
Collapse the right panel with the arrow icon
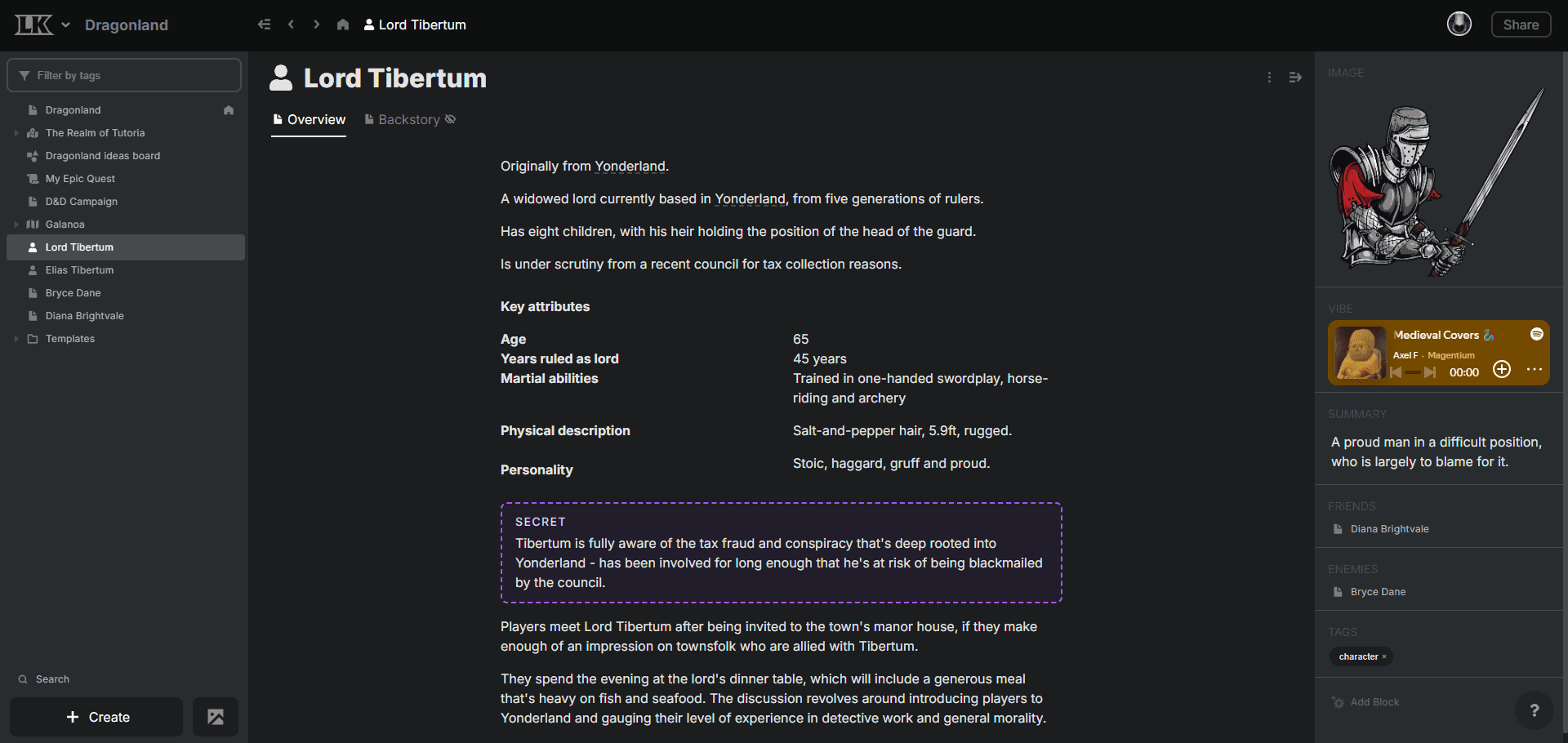click(x=1295, y=78)
